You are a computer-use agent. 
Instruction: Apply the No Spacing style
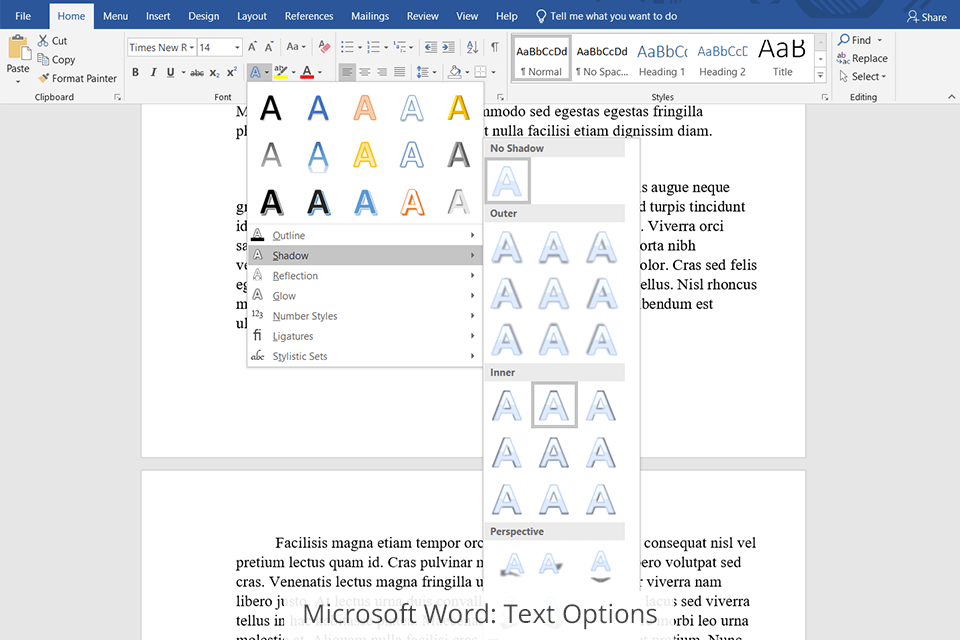602,58
